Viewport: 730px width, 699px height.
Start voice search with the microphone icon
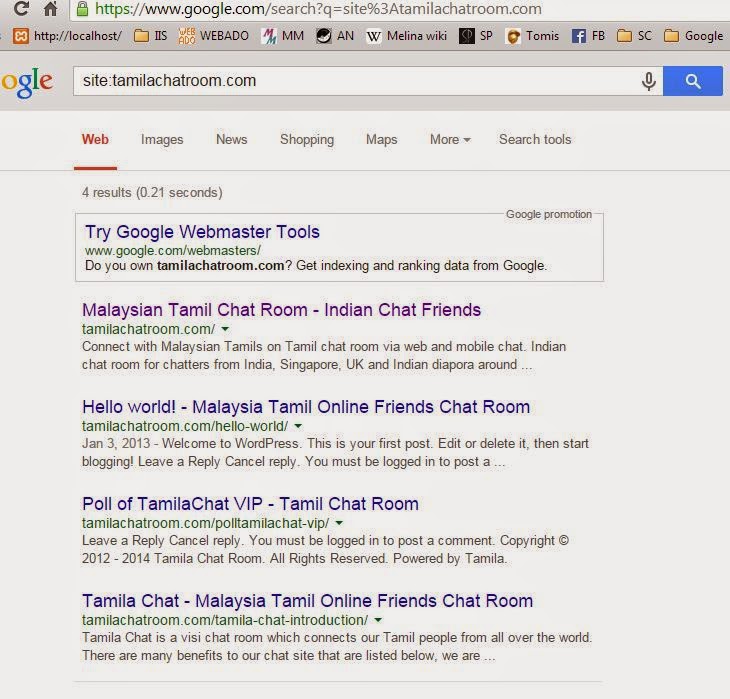[649, 81]
